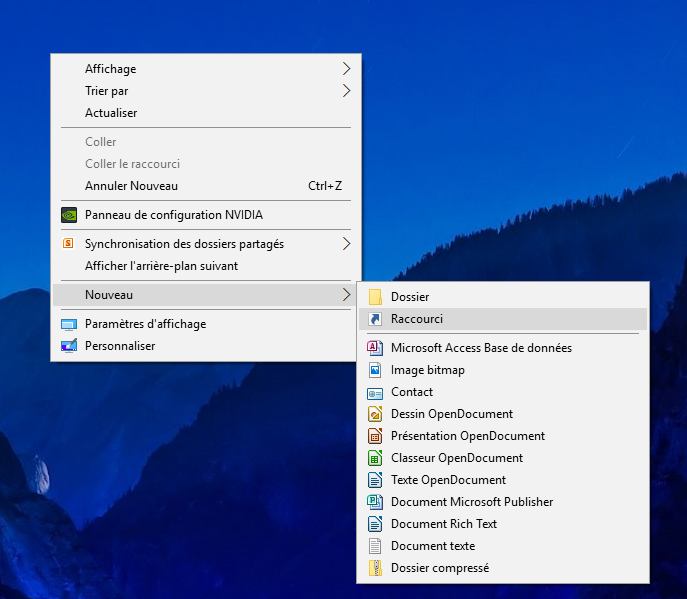Image resolution: width=687 pixels, height=599 pixels.
Task: Select Actualiser to refresh the desktop
Action: 111,113
